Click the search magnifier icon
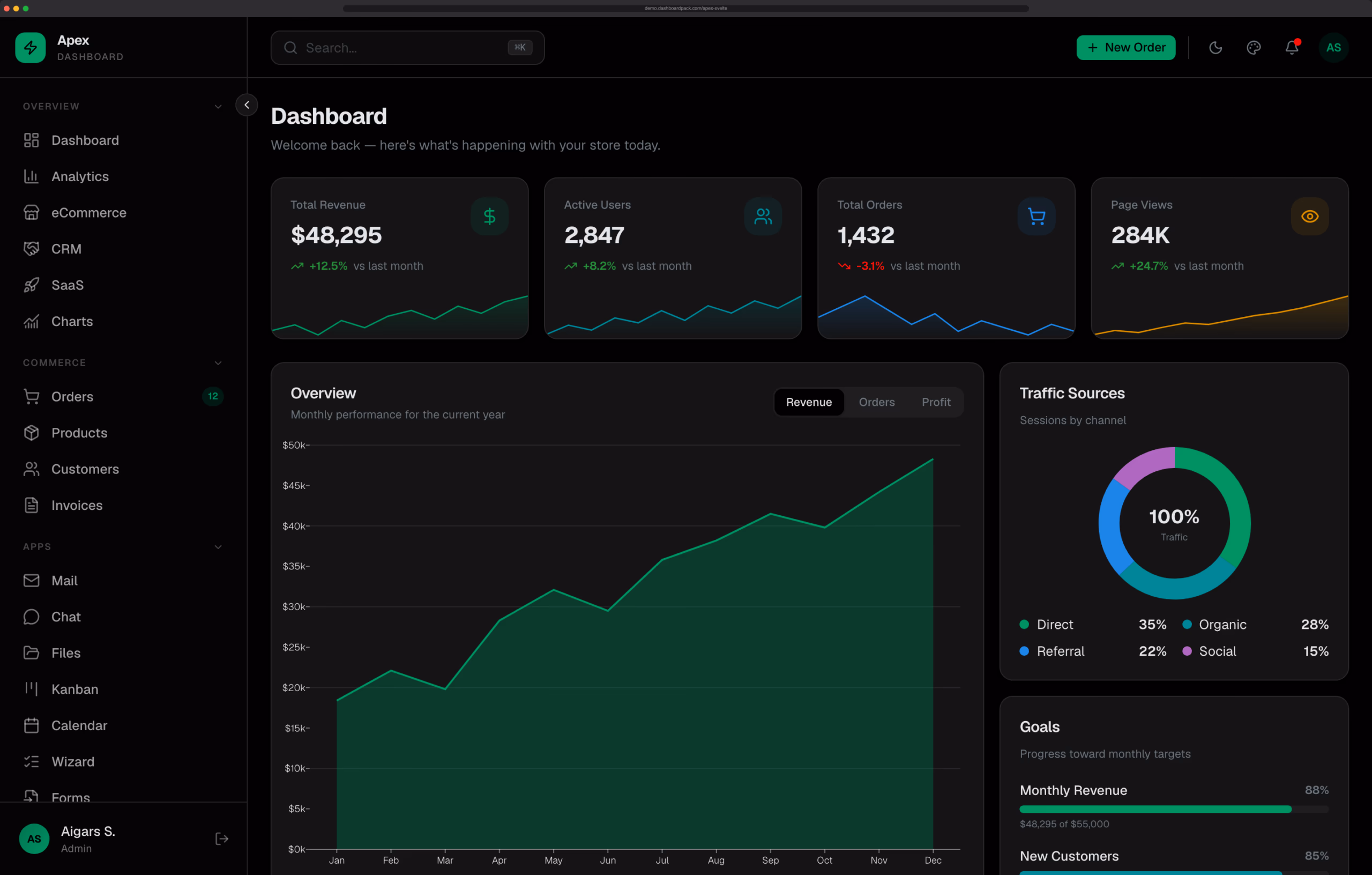1372x875 pixels. click(290, 48)
